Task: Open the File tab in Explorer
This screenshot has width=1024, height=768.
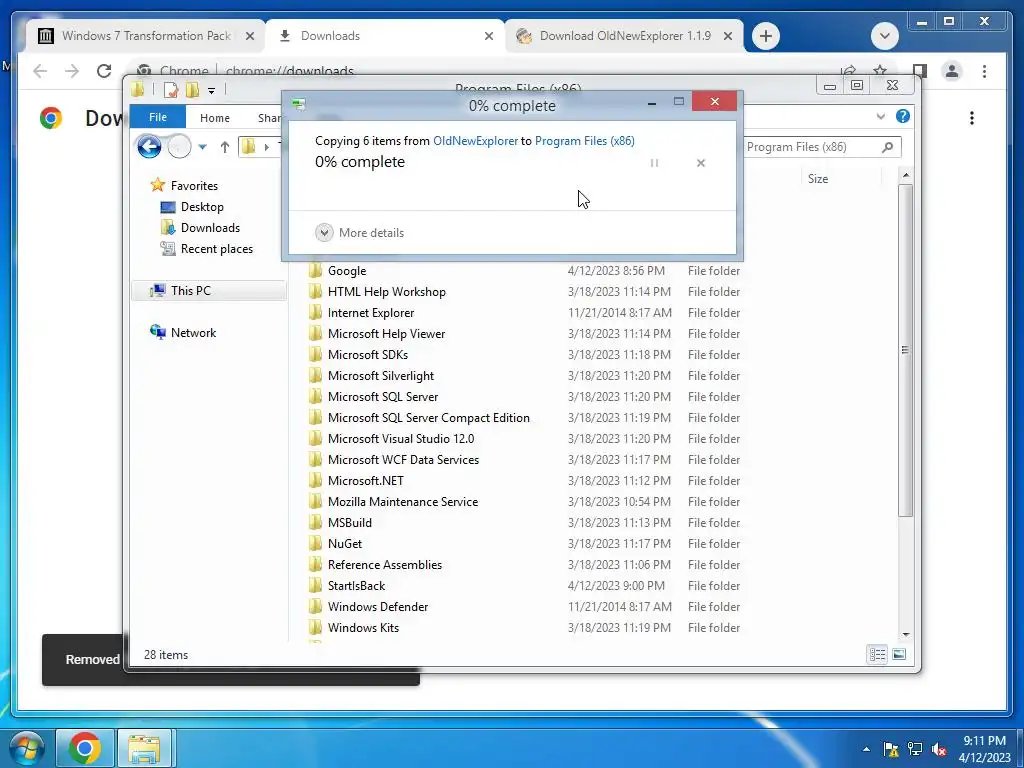Action: (x=158, y=118)
